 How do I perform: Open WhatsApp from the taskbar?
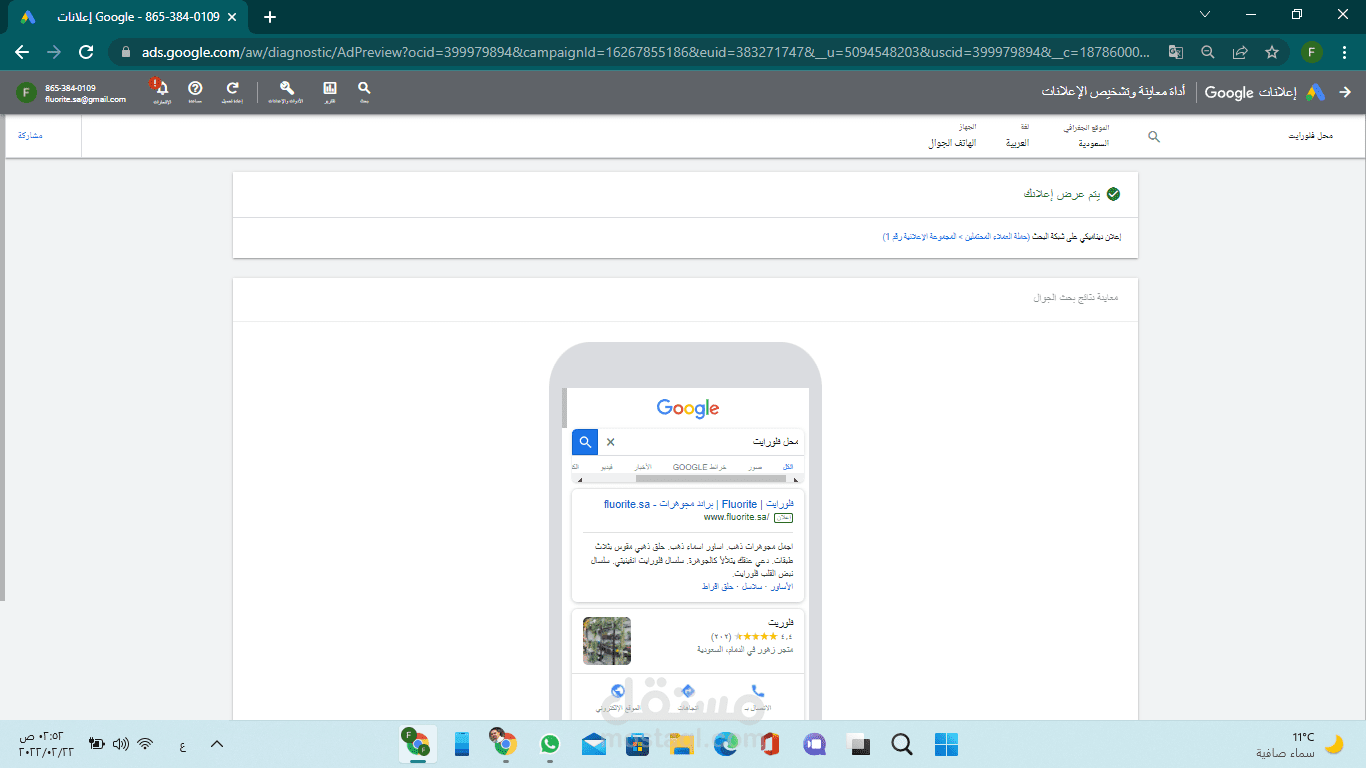point(549,744)
